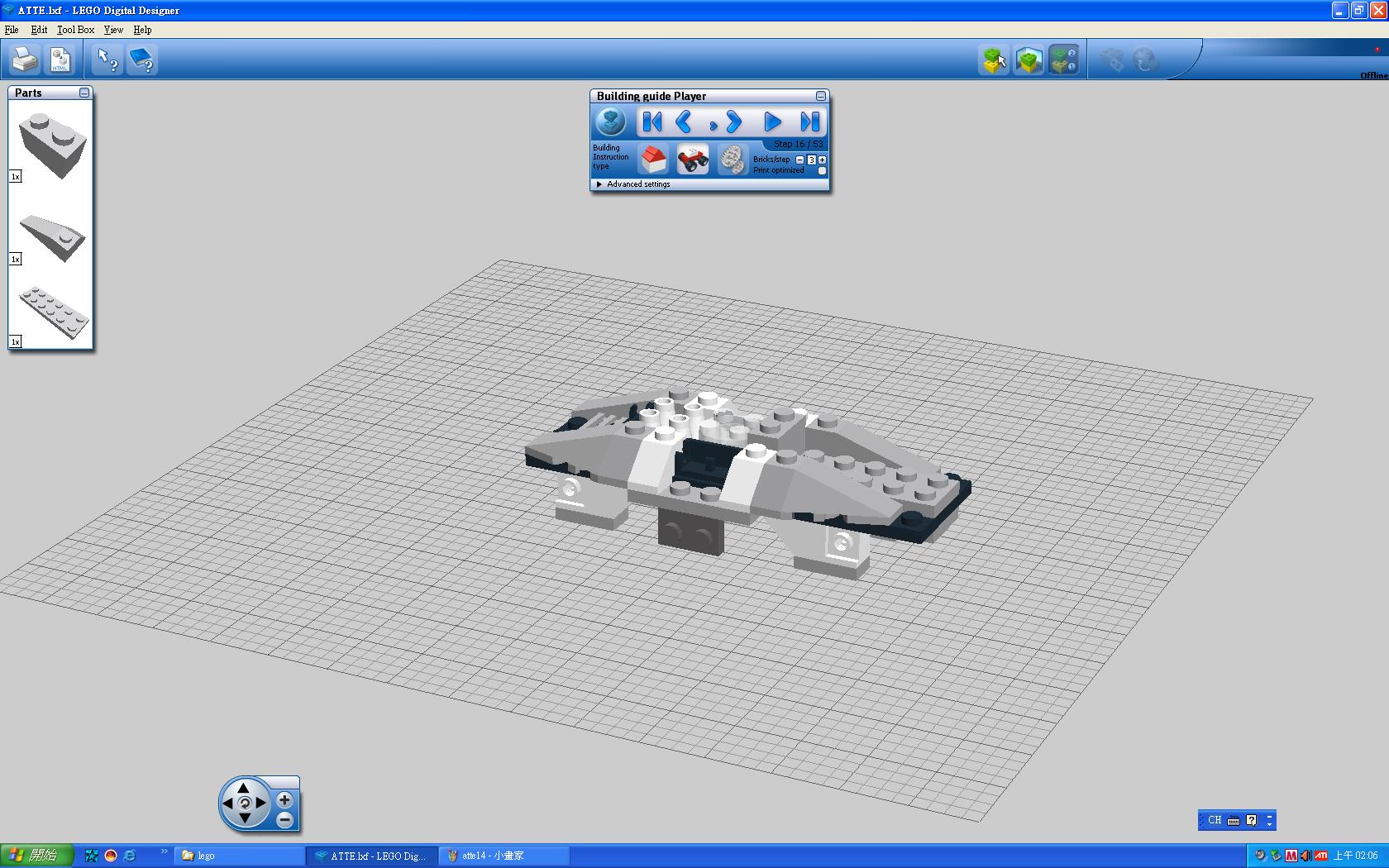Collapse the Building guide Player panel
Screen dimensions: 1389x868
(x=820, y=96)
